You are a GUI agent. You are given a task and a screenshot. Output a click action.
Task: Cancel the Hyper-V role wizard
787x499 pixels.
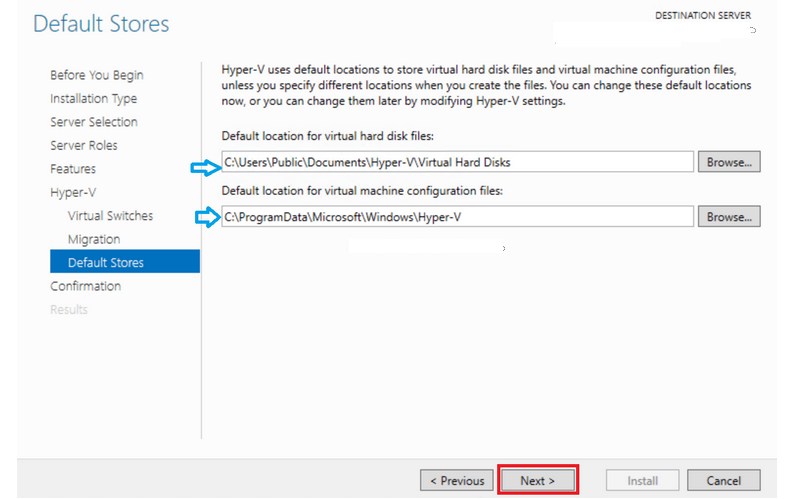pos(723,480)
